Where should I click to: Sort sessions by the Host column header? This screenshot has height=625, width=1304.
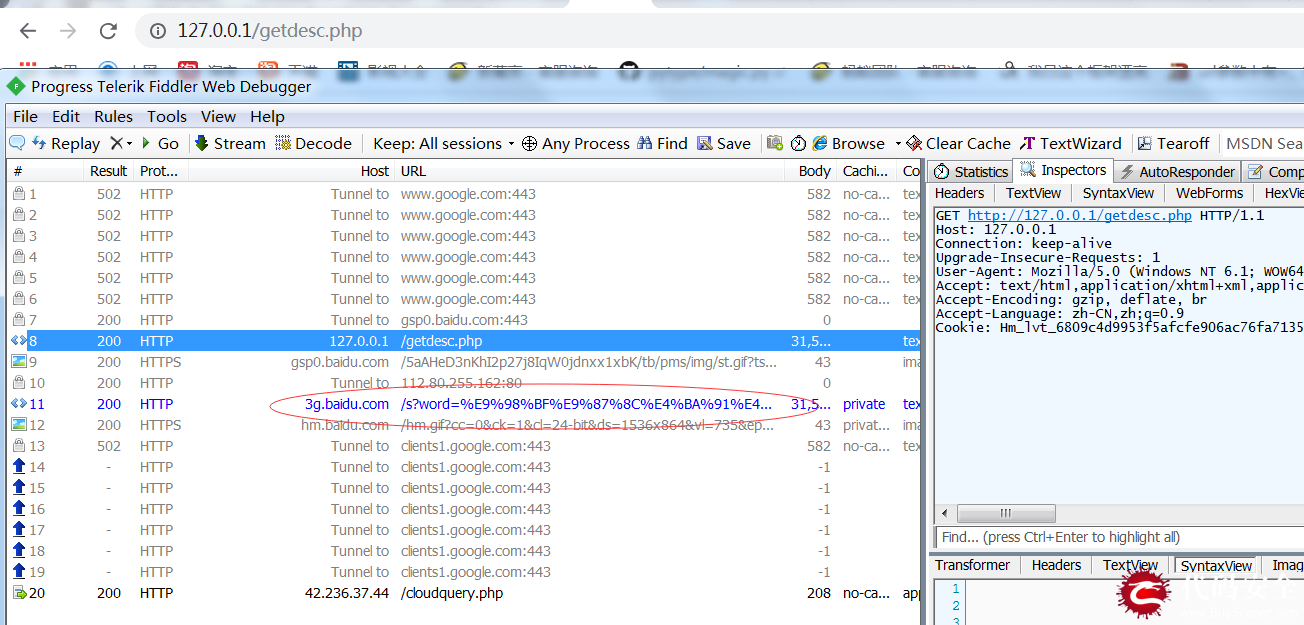pos(291,171)
